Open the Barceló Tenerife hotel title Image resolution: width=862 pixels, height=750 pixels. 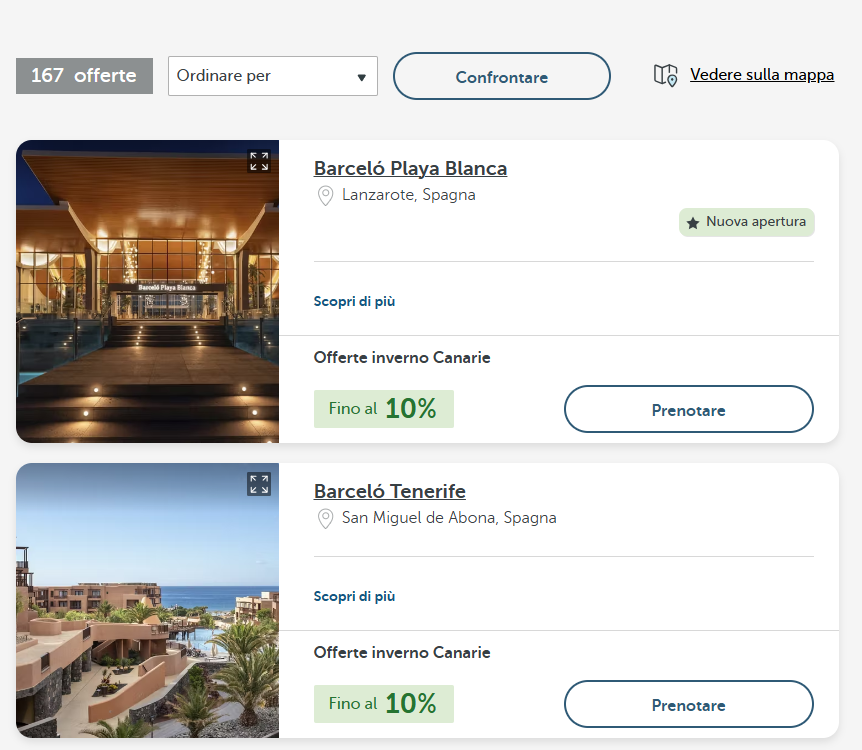tap(389, 491)
